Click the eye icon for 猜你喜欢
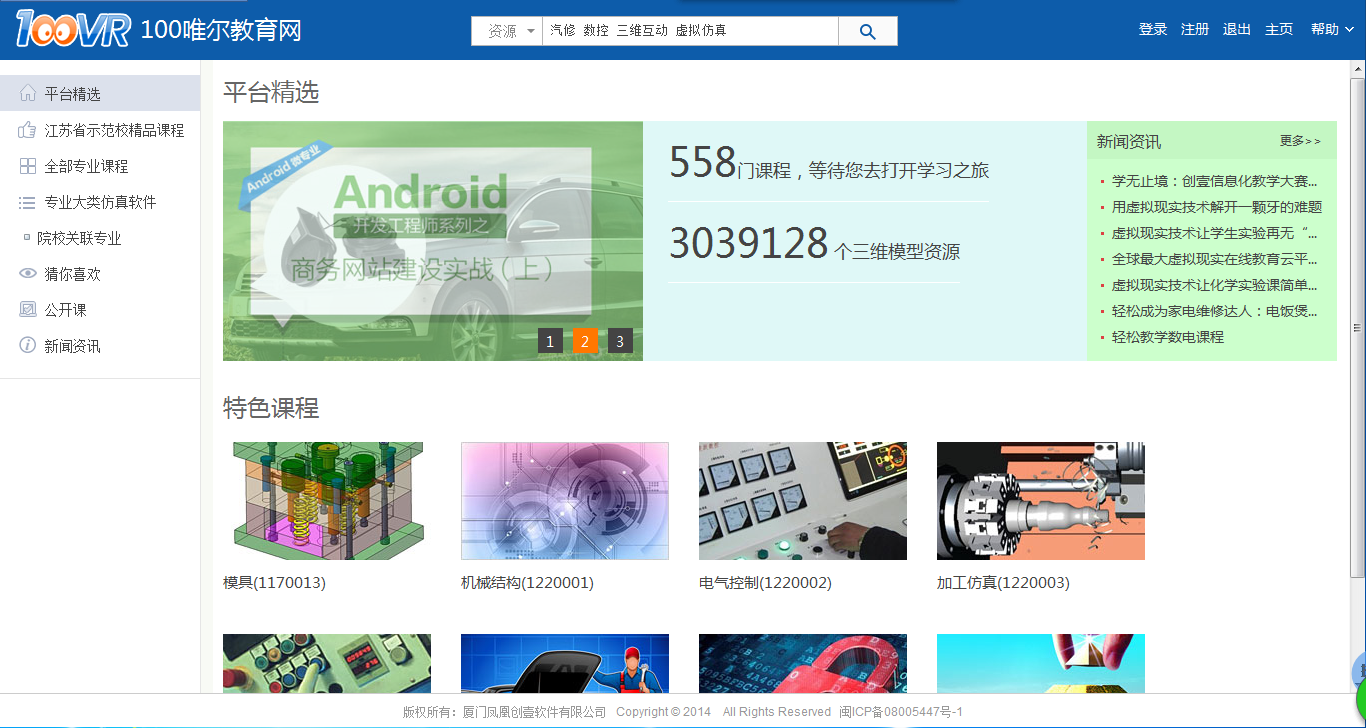This screenshot has width=1366, height=728. point(28,274)
